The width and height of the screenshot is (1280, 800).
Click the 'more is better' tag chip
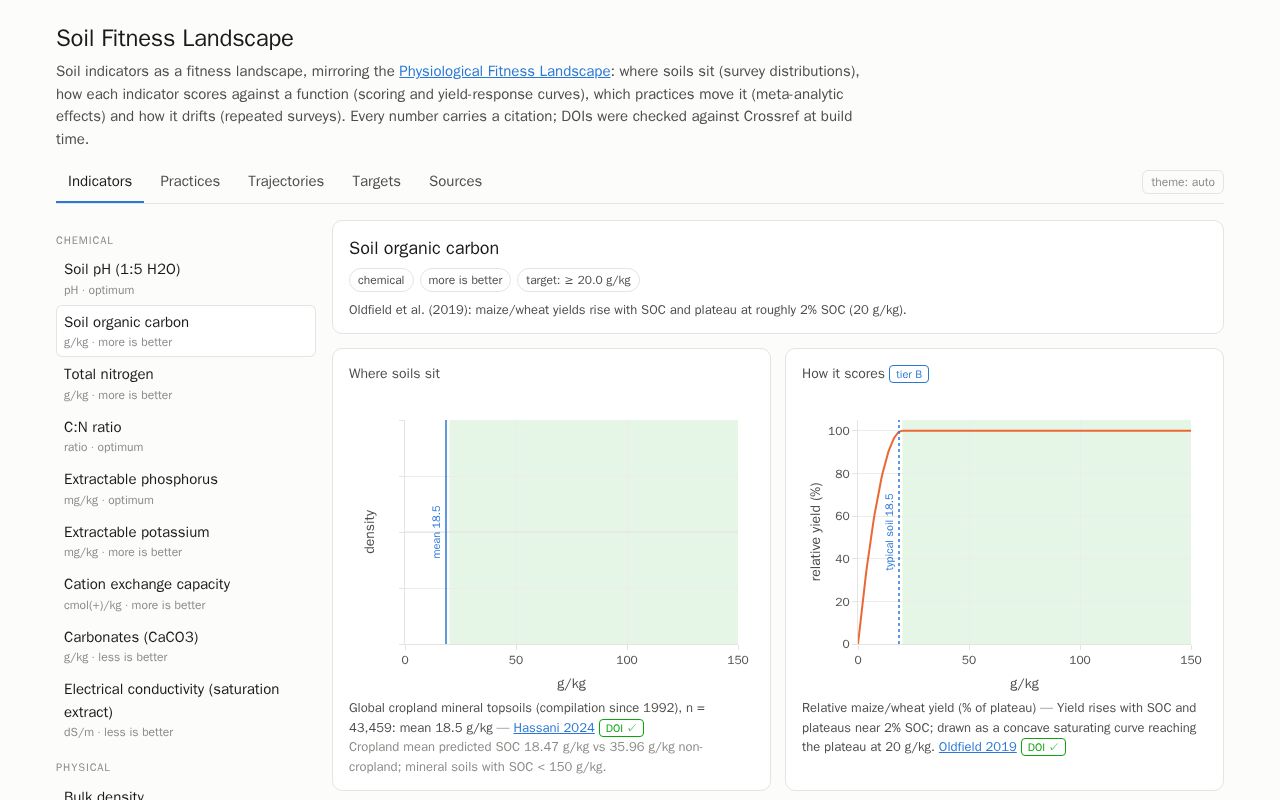[x=465, y=280]
